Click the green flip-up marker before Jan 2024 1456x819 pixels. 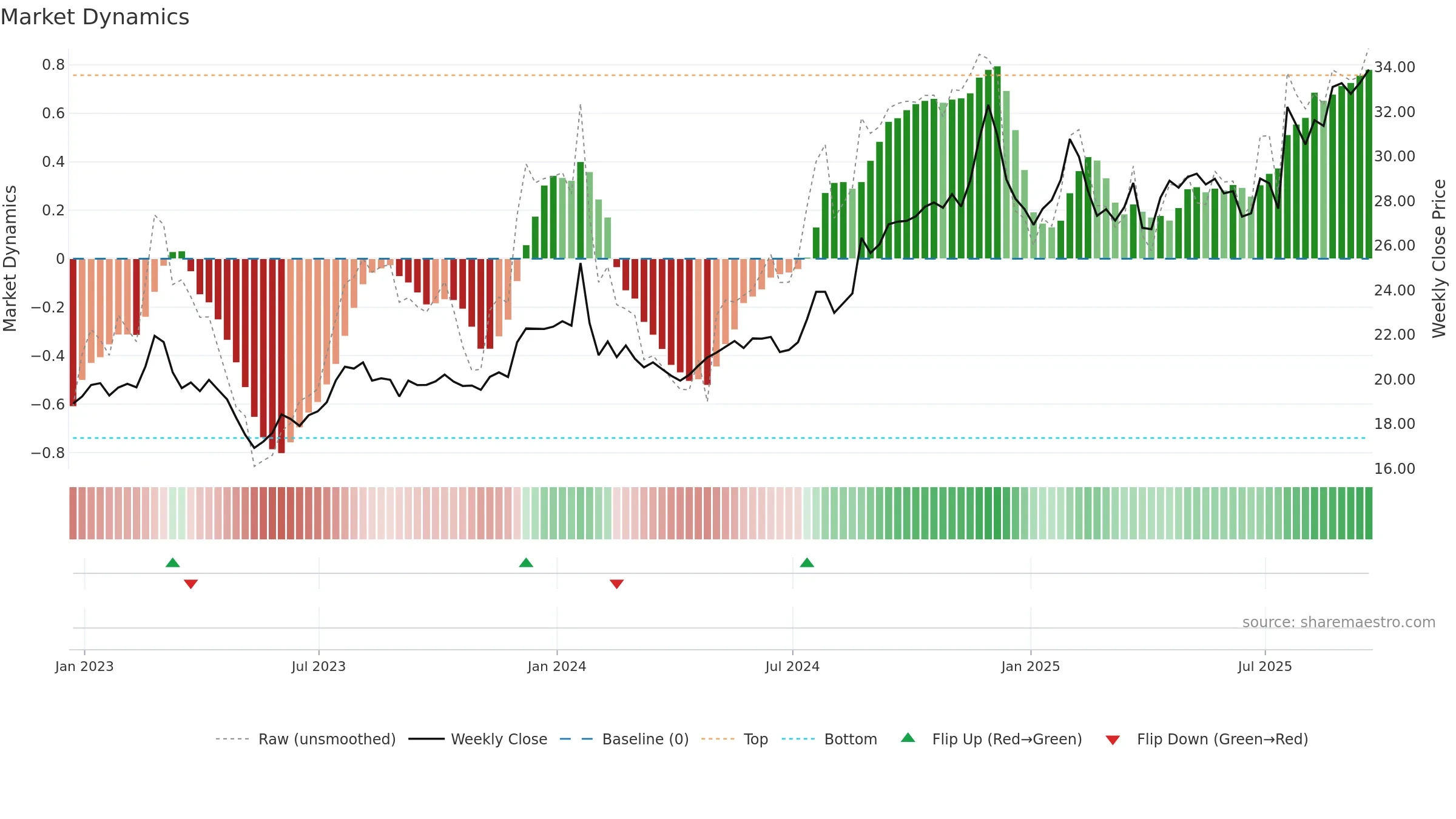tap(526, 562)
